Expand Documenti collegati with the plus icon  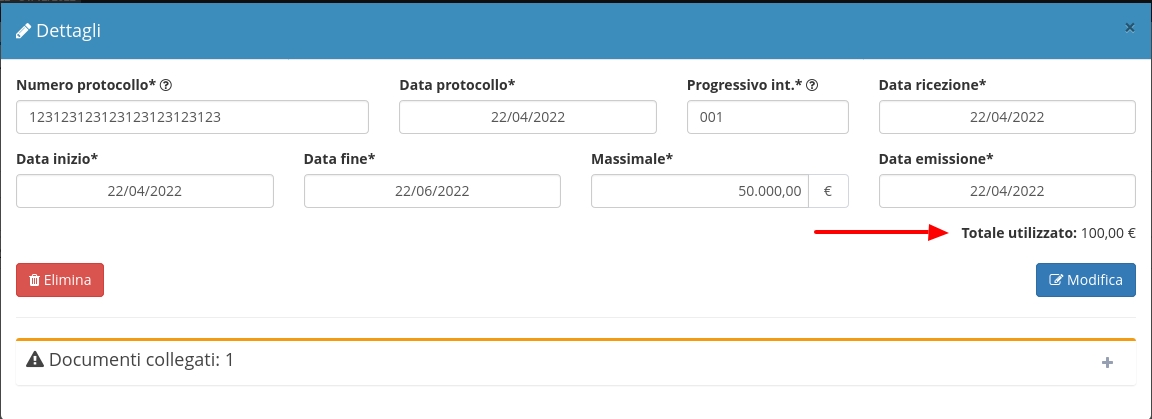coord(1107,363)
